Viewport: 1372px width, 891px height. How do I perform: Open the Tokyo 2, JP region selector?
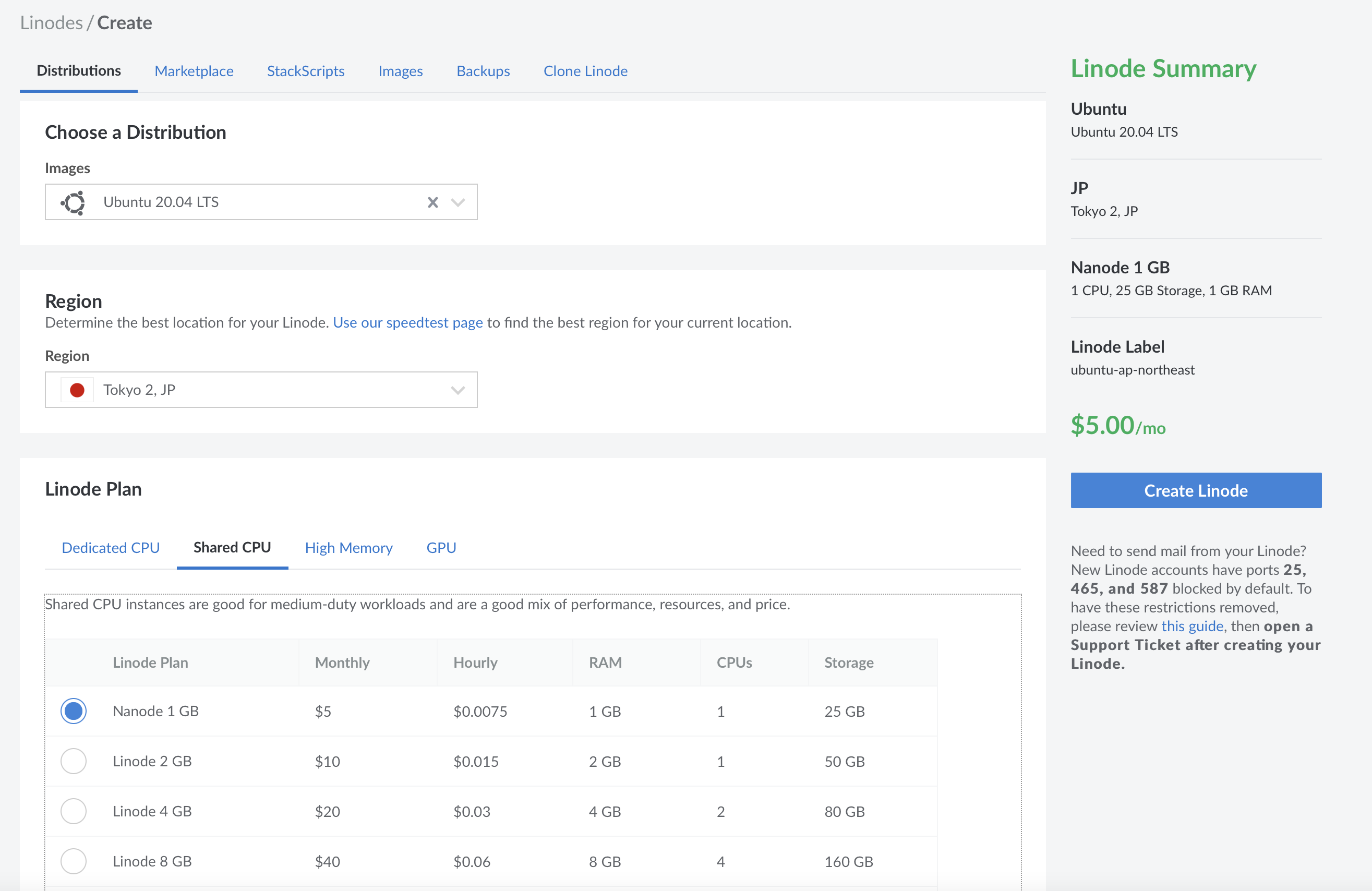[x=260, y=390]
